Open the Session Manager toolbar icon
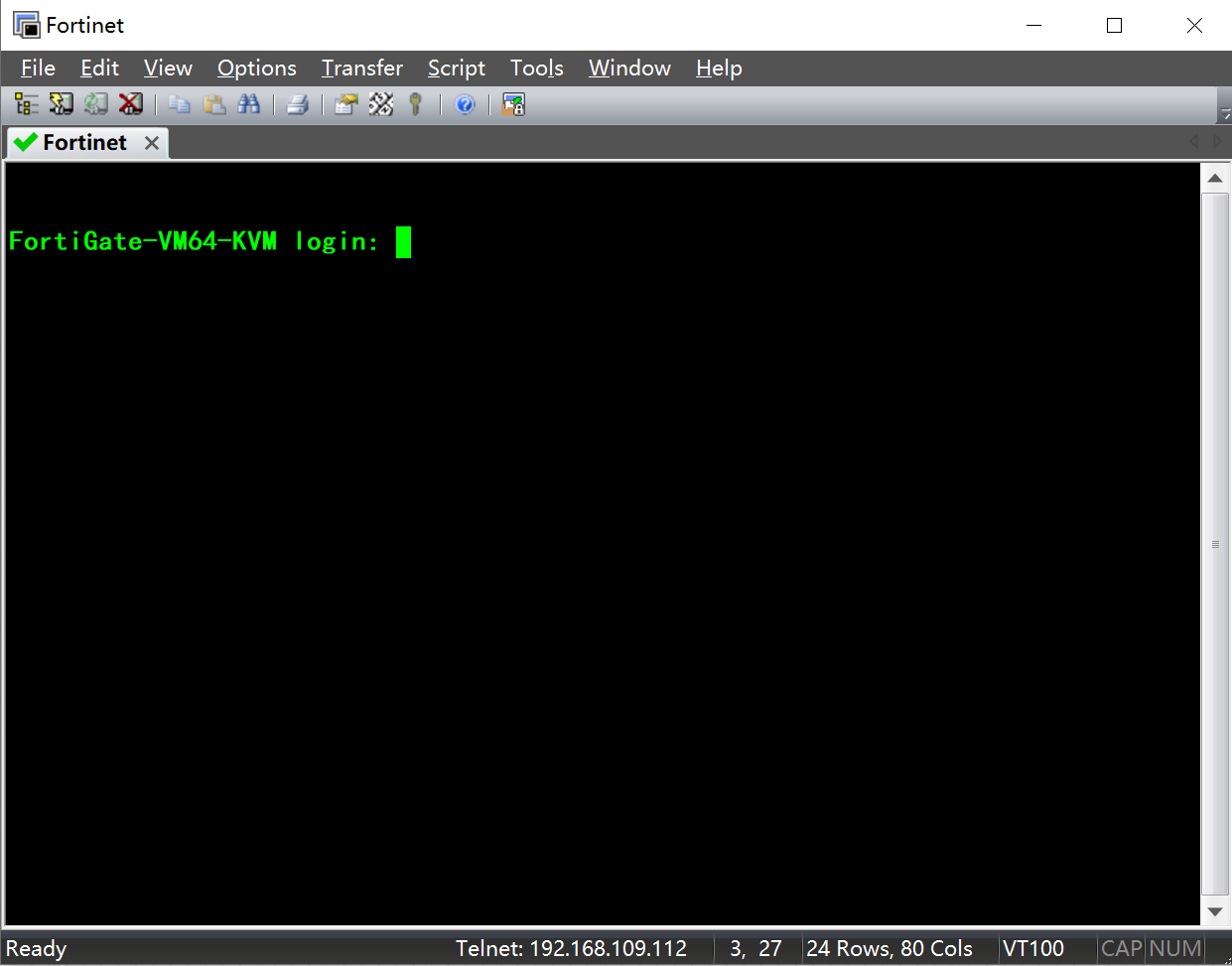This screenshot has width=1232, height=966. (x=27, y=104)
